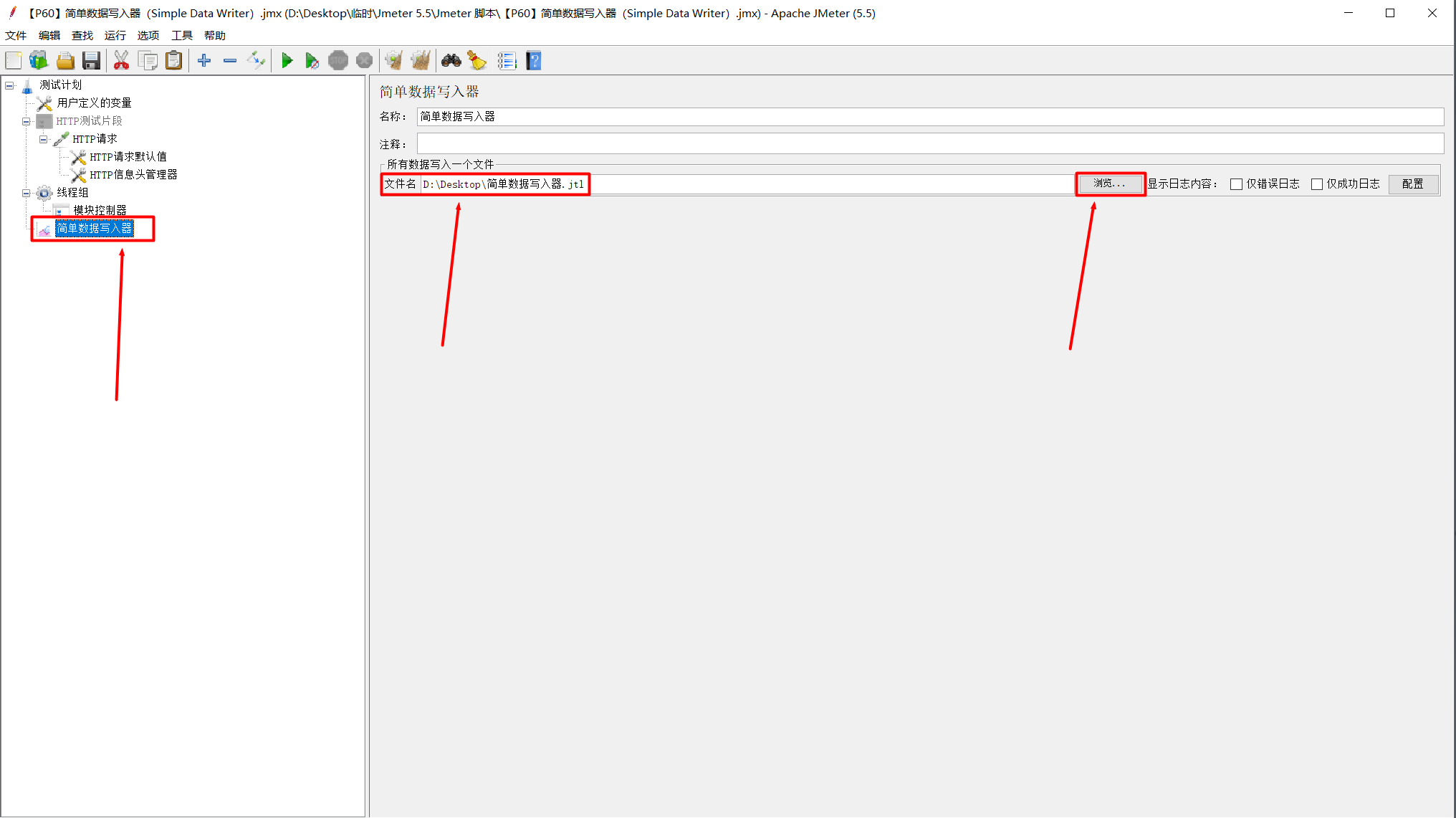The image size is (1456, 818).
Task: Select HTTP信息头管理器 in the tree
Action: pyautogui.click(x=133, y=175)
